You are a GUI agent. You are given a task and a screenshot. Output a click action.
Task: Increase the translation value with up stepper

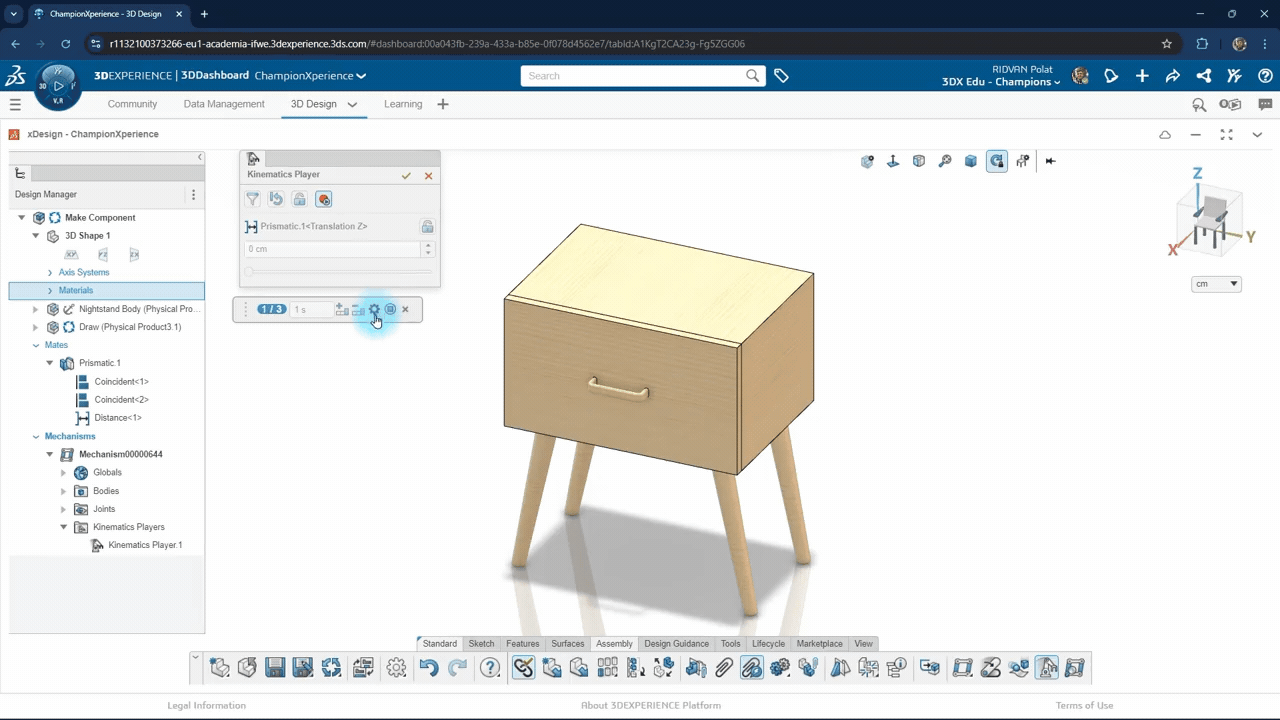(x=428, y=245)
